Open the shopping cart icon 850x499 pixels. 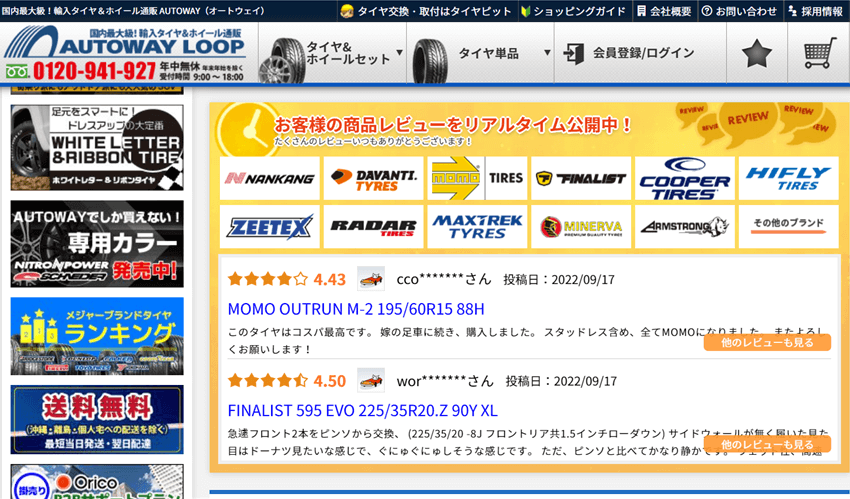click(x=819, y=53)
